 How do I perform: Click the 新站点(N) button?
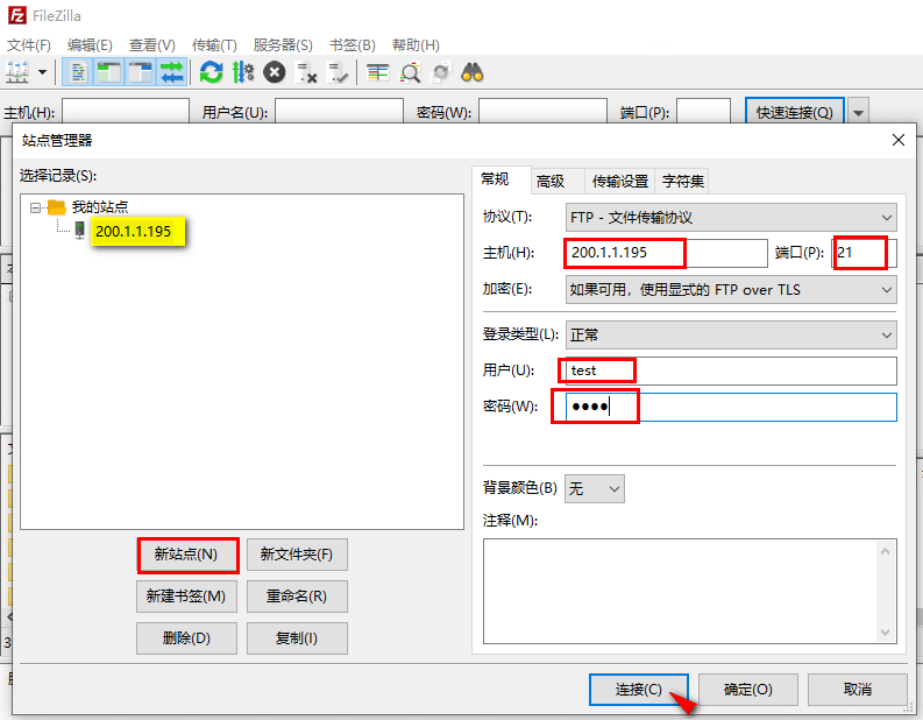[x=186, y=554]
